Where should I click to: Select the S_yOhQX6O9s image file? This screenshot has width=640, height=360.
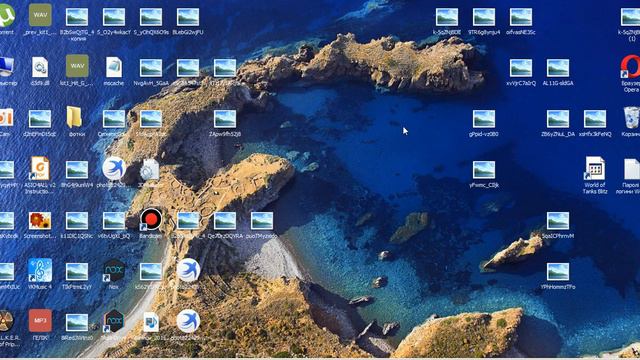(x=151, y=18)
